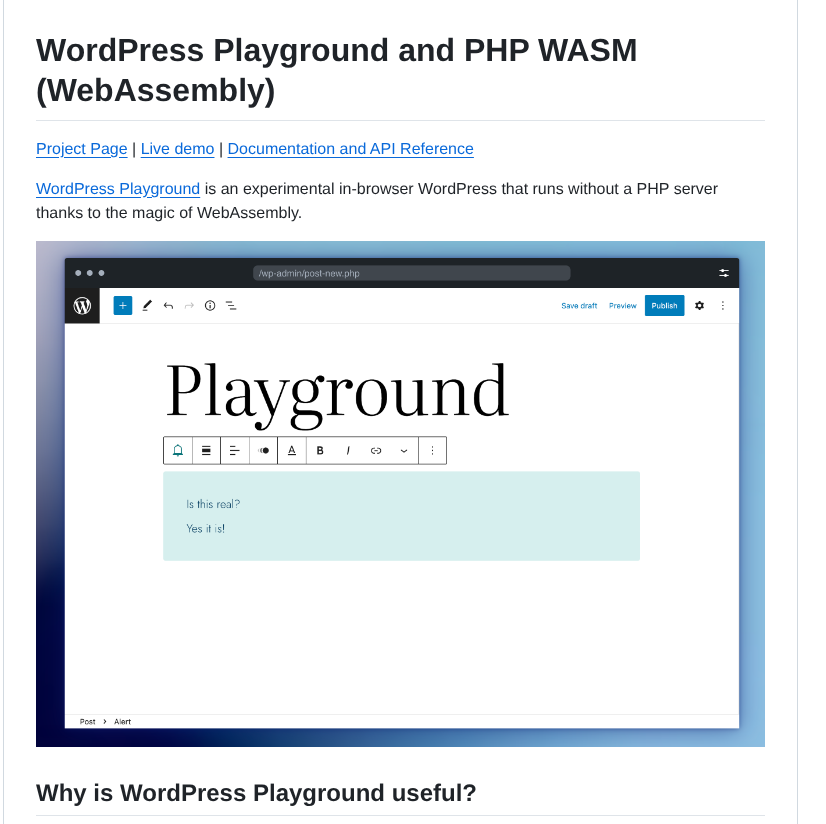This screenshot has height=824, width=826.
Task: Click the /wp-admin/post-new.php address bar
Action: (411, 273)
